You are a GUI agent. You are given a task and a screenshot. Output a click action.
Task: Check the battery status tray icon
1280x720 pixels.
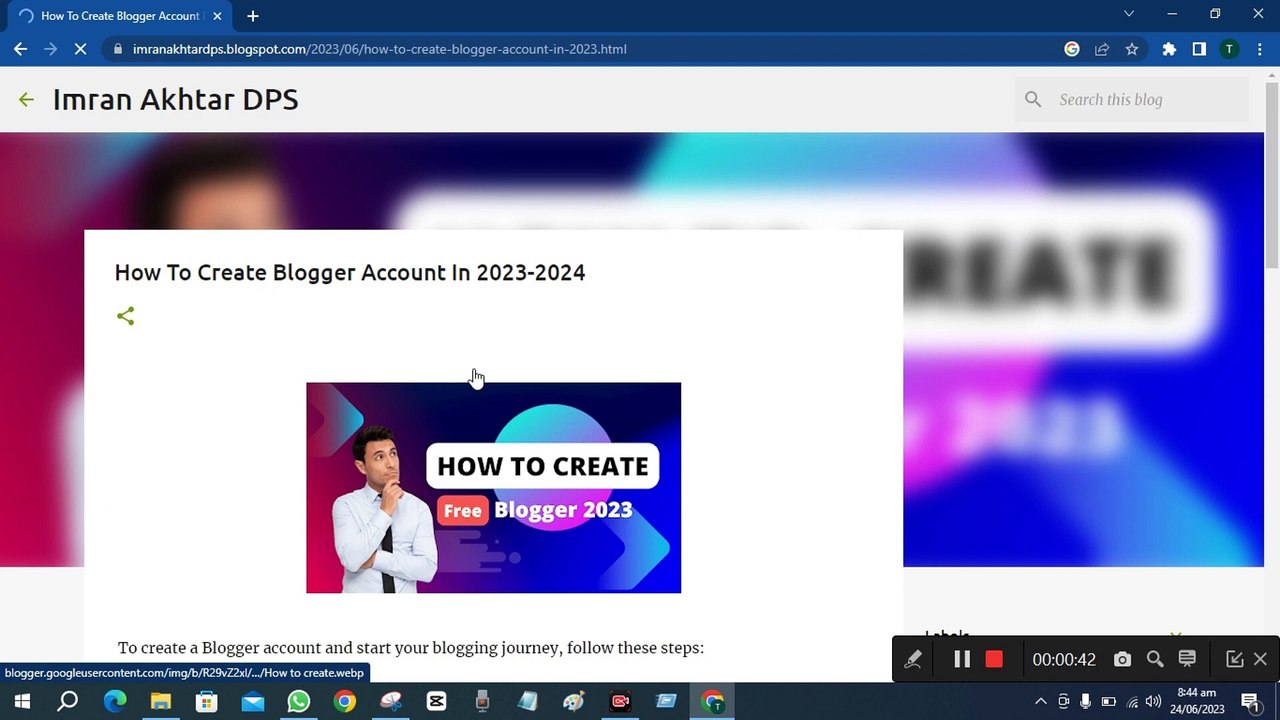[1108, 701]
